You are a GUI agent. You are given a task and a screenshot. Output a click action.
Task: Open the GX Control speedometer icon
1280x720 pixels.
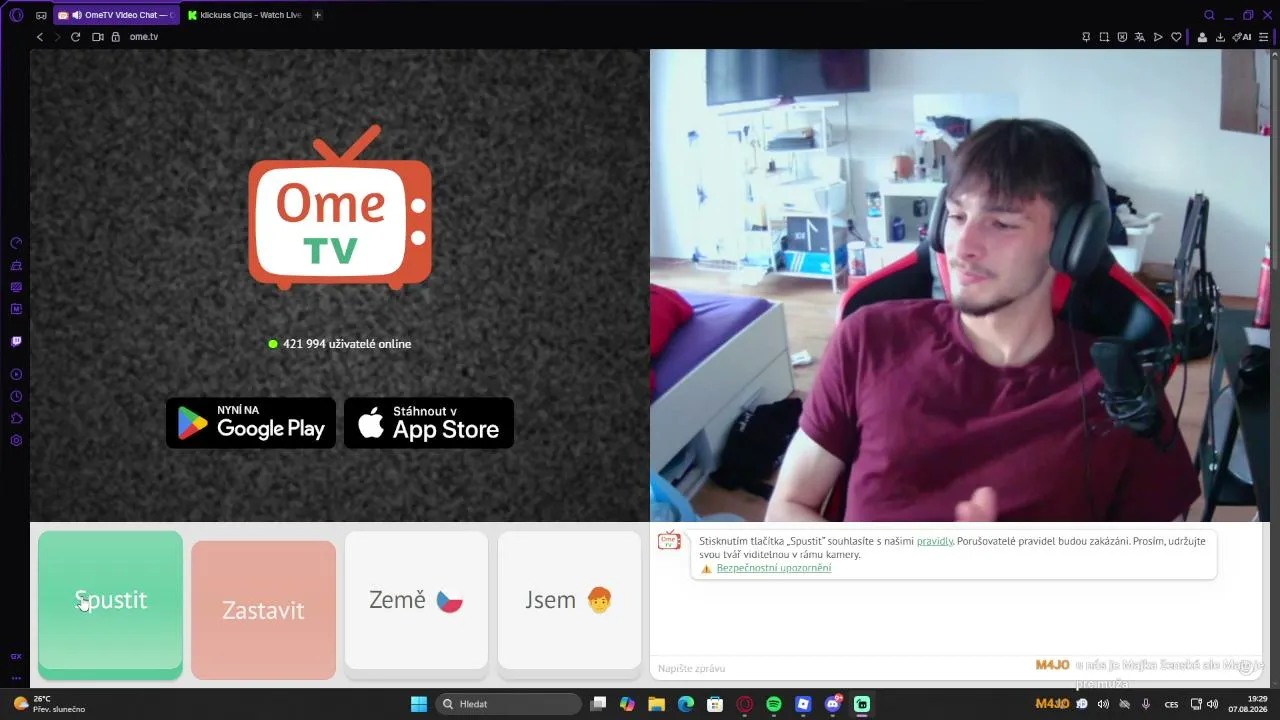click(x=16, y=243)
